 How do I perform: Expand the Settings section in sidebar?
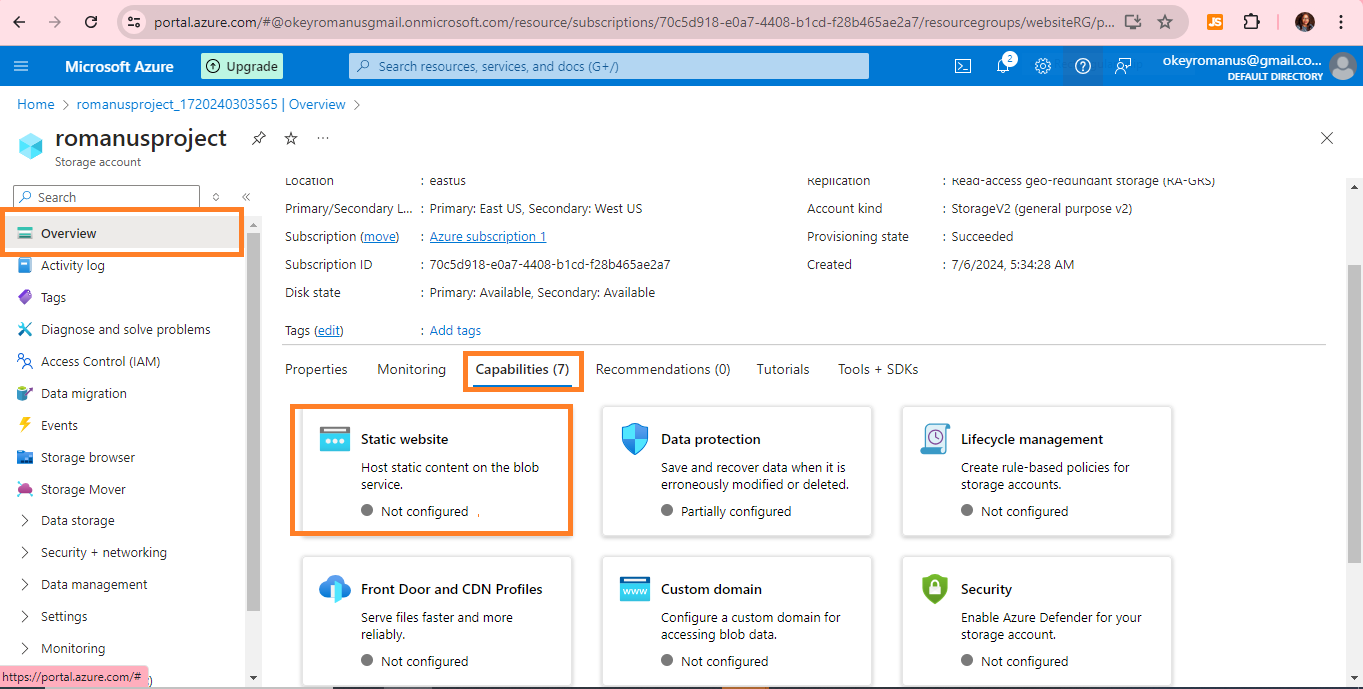(26, 616)
